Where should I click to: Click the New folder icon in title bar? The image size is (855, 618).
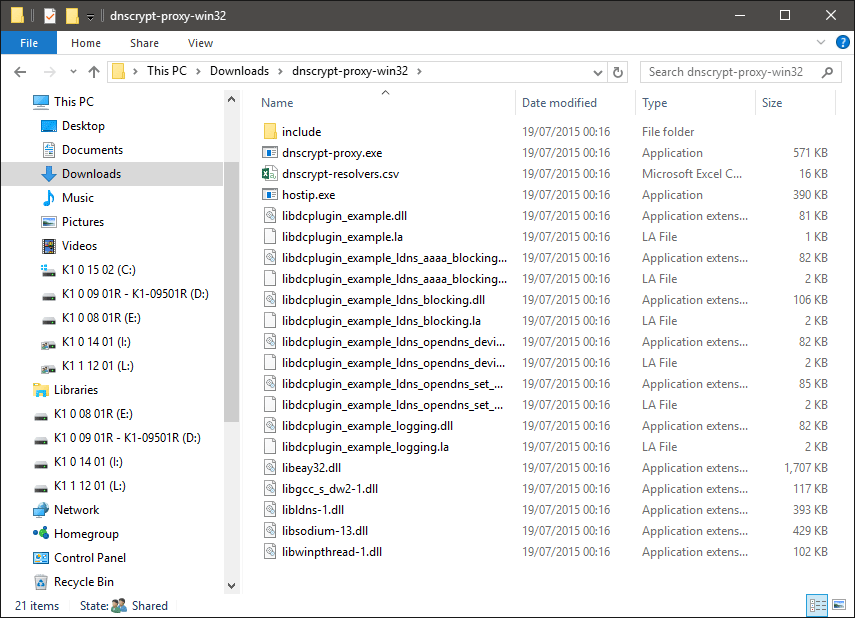click(x=72, y=16)
